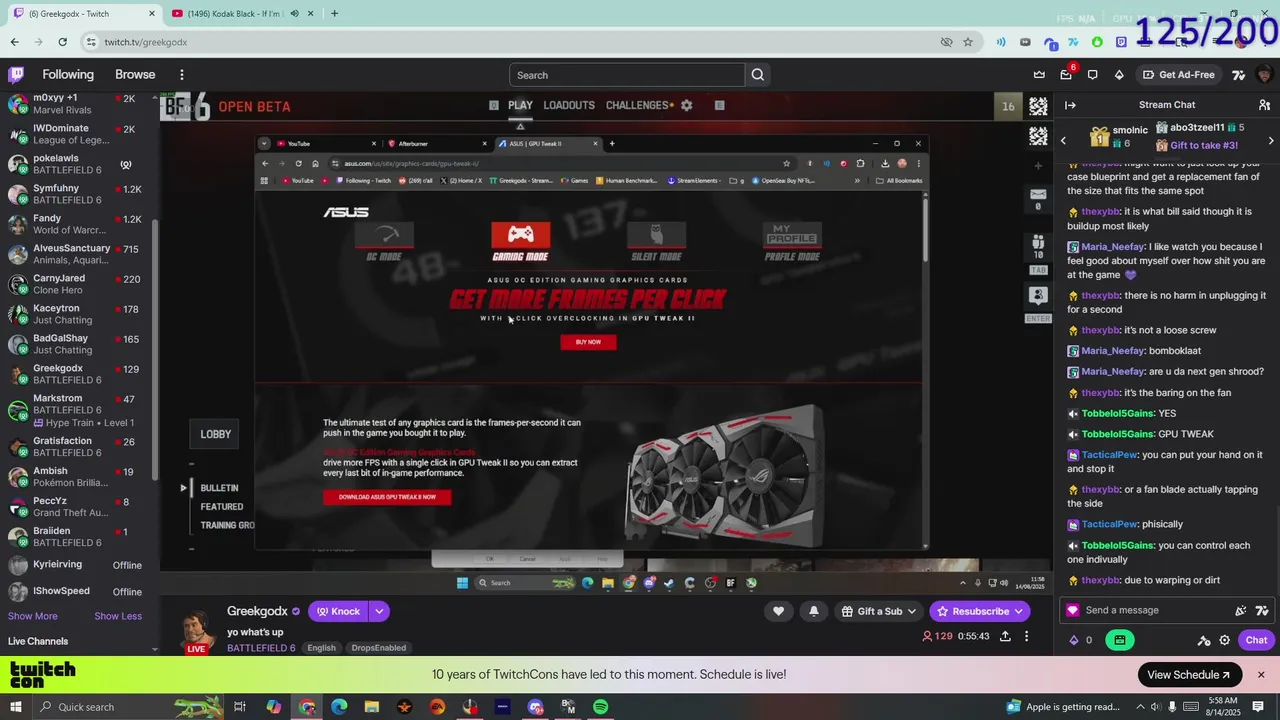Dismiss the TwitchCon banner

(x=1261, y=675)
